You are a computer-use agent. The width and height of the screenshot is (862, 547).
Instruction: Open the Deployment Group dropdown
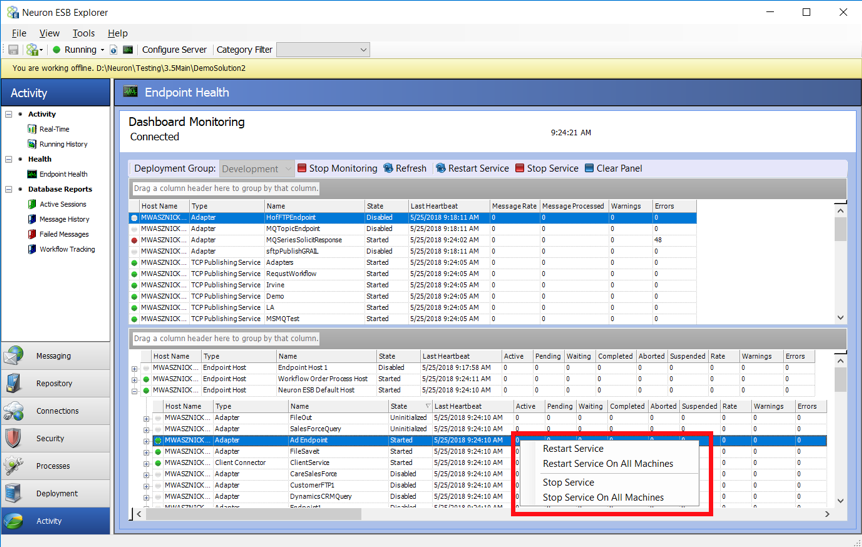click(257, 169)
